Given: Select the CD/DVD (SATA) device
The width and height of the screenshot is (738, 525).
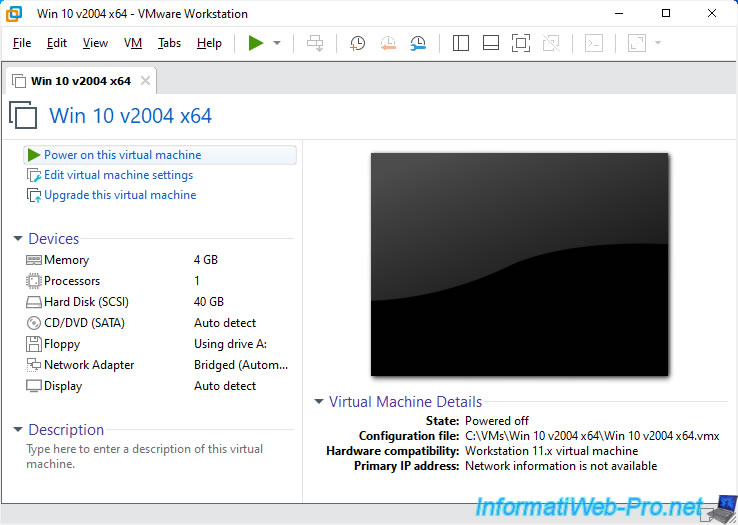Looking at the screenshot, I should [160, 323].
